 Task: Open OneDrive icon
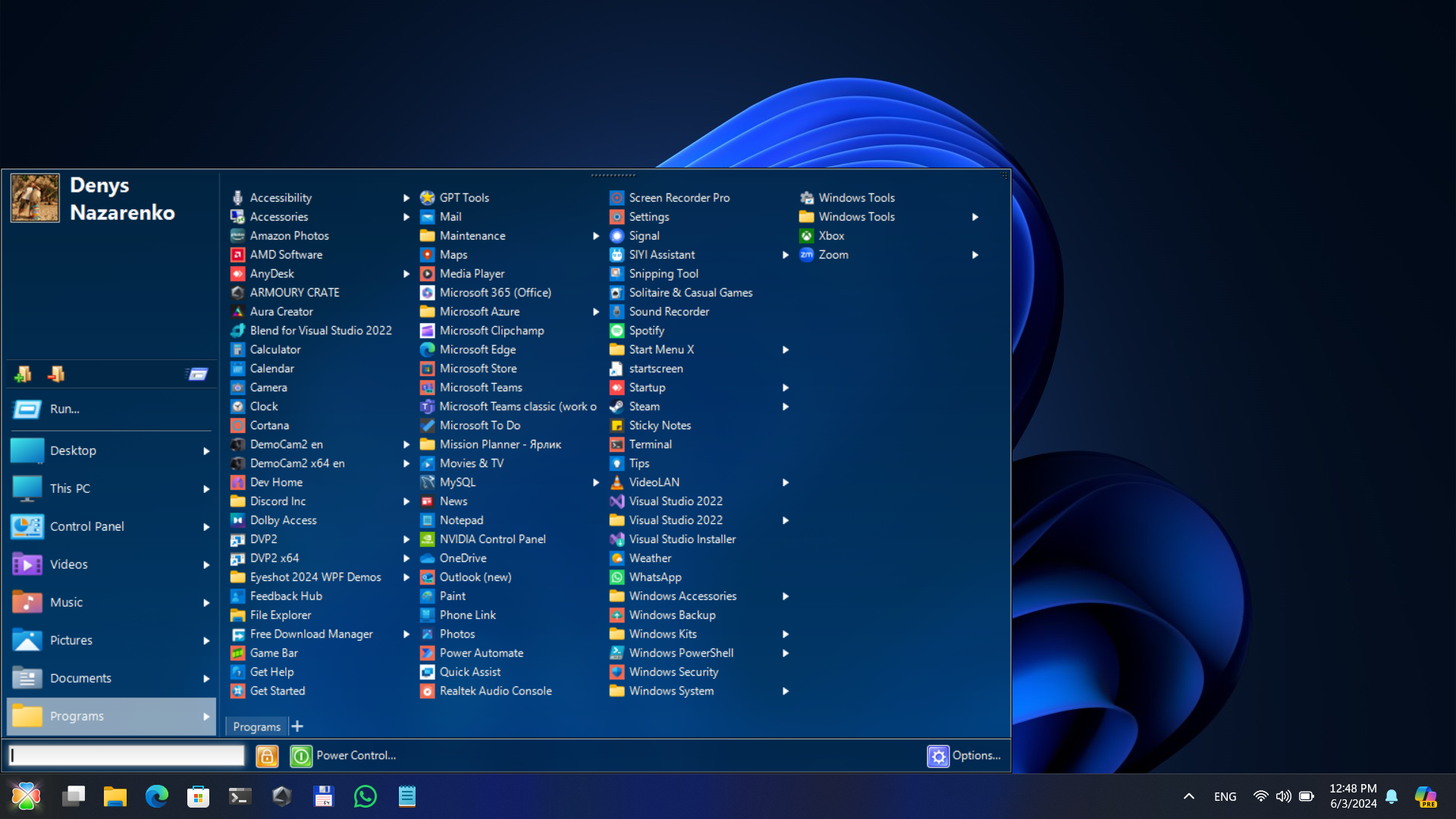[x=427, y=558]
